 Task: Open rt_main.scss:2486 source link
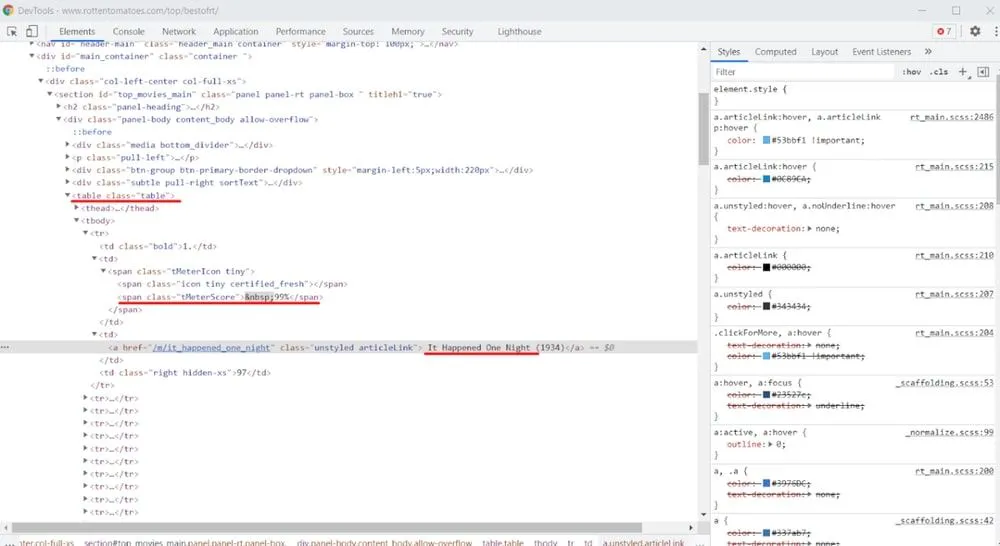(x=952, y=117)
